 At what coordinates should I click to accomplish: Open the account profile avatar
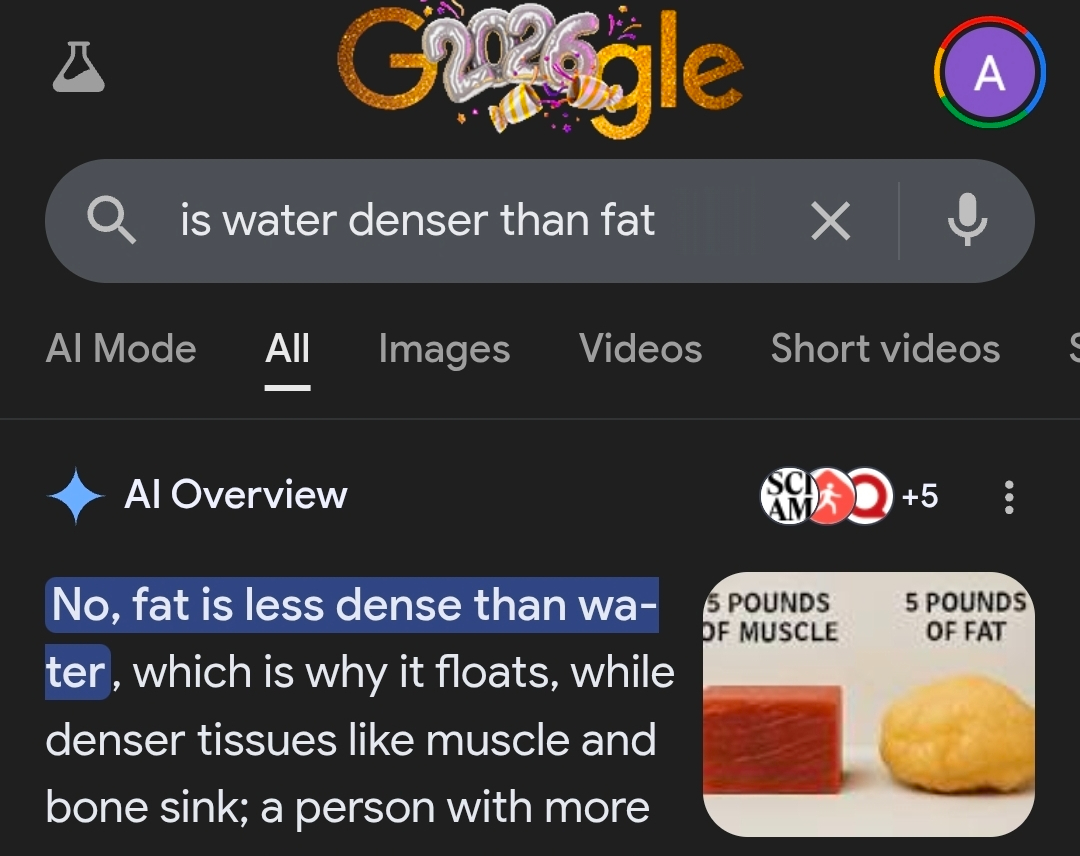tap(990, 72)
